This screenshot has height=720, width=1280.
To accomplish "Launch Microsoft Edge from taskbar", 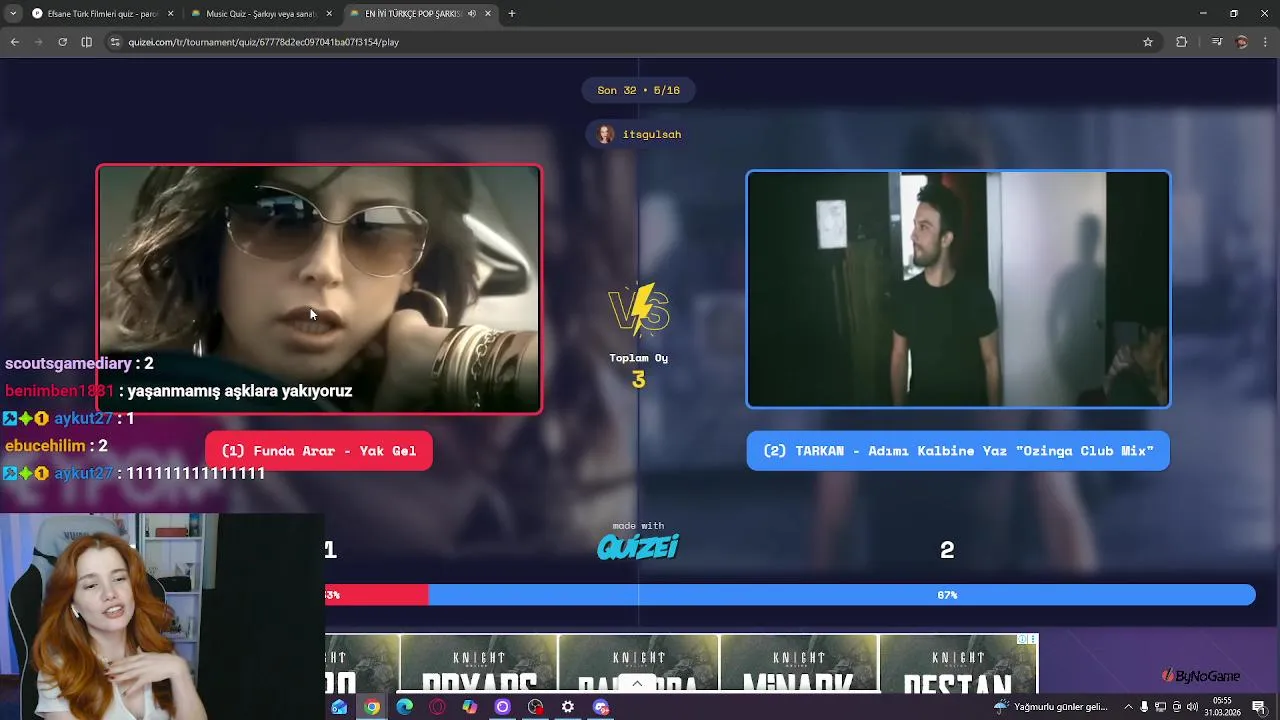I will [x=405, y=707].
